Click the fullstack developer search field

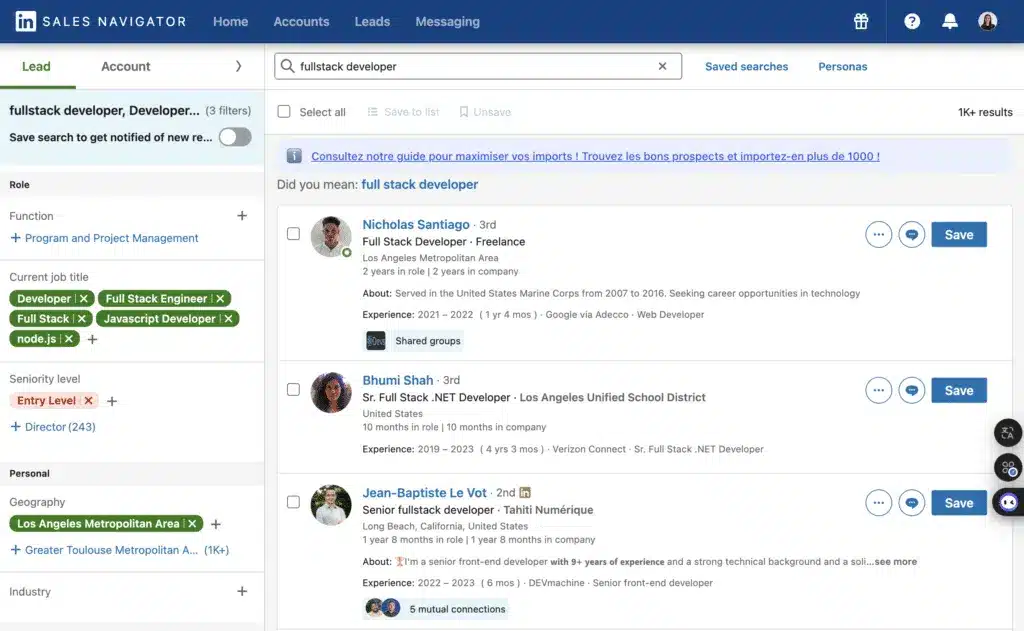(470, 67)
